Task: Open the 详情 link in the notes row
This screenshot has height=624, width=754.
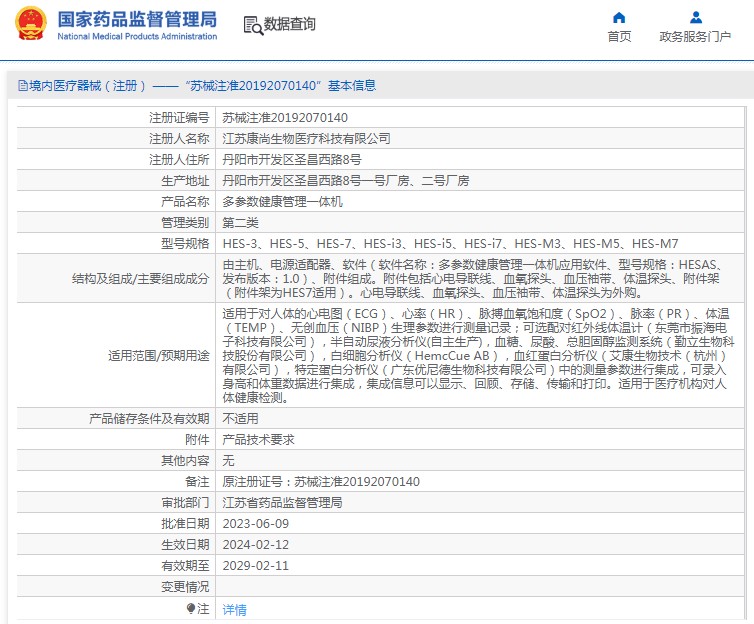Action: (x=234, y=609)
